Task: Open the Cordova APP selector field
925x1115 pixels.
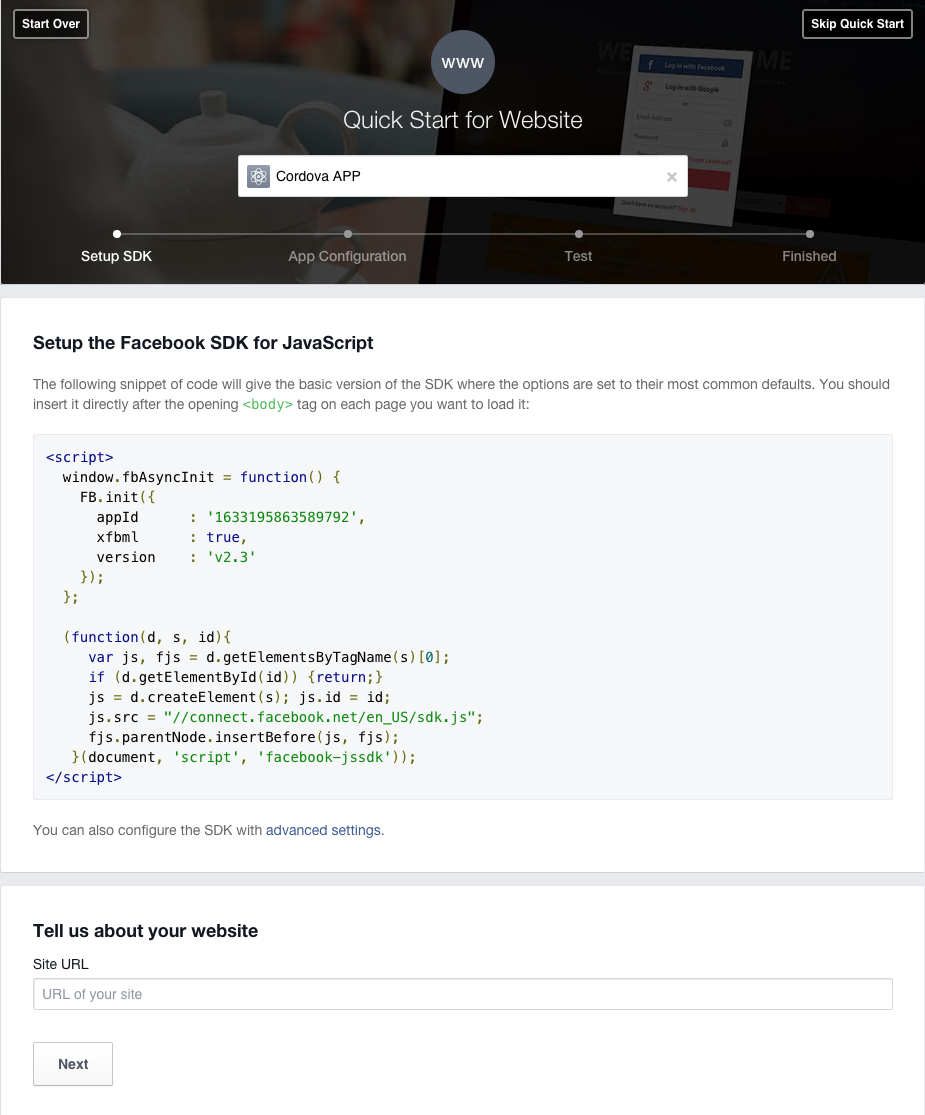Action: coord(463,176)
